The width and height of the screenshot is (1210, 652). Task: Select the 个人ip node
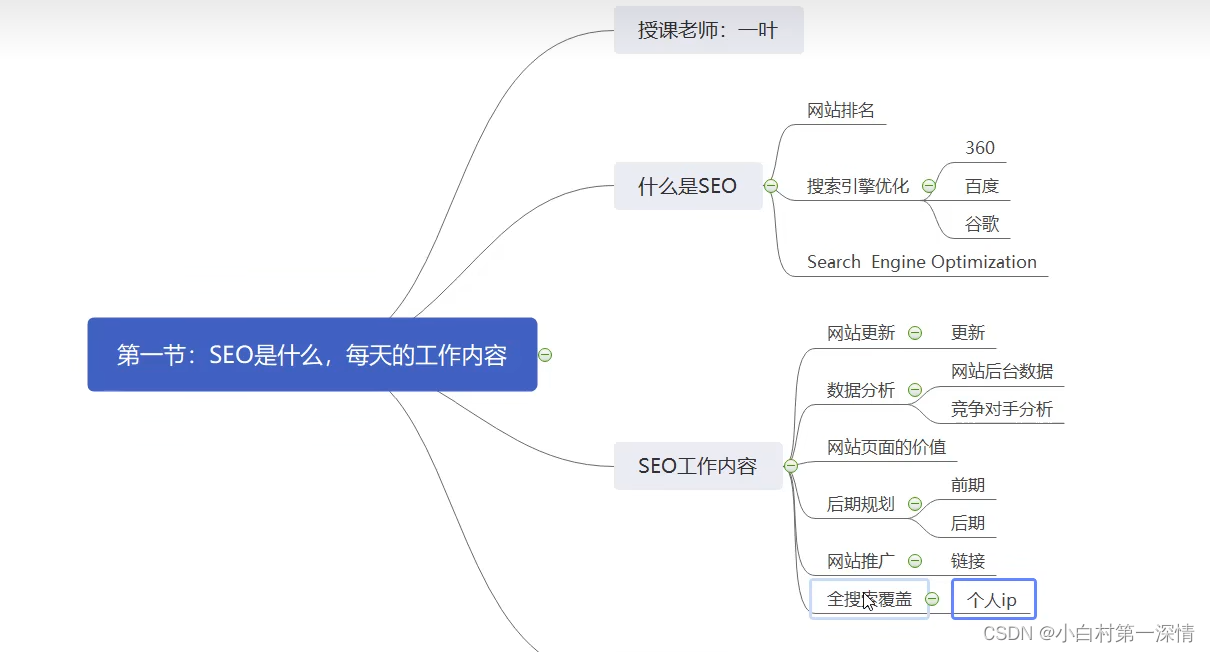click(x=993, y=598)
